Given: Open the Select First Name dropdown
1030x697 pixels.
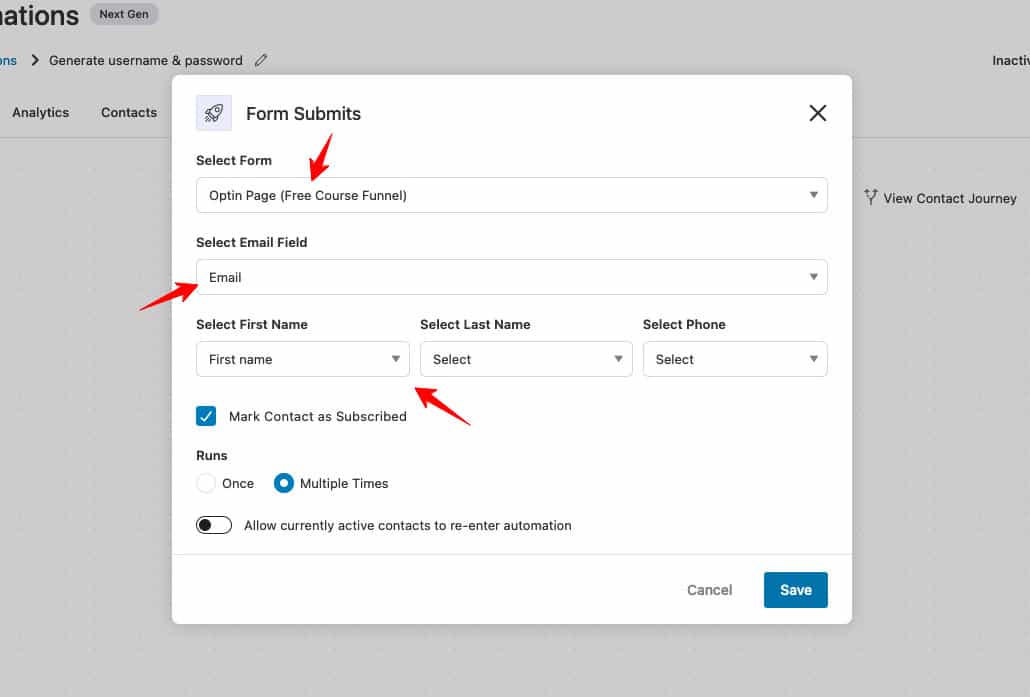Looking at the screenshot, I should (x=302, y=359).
